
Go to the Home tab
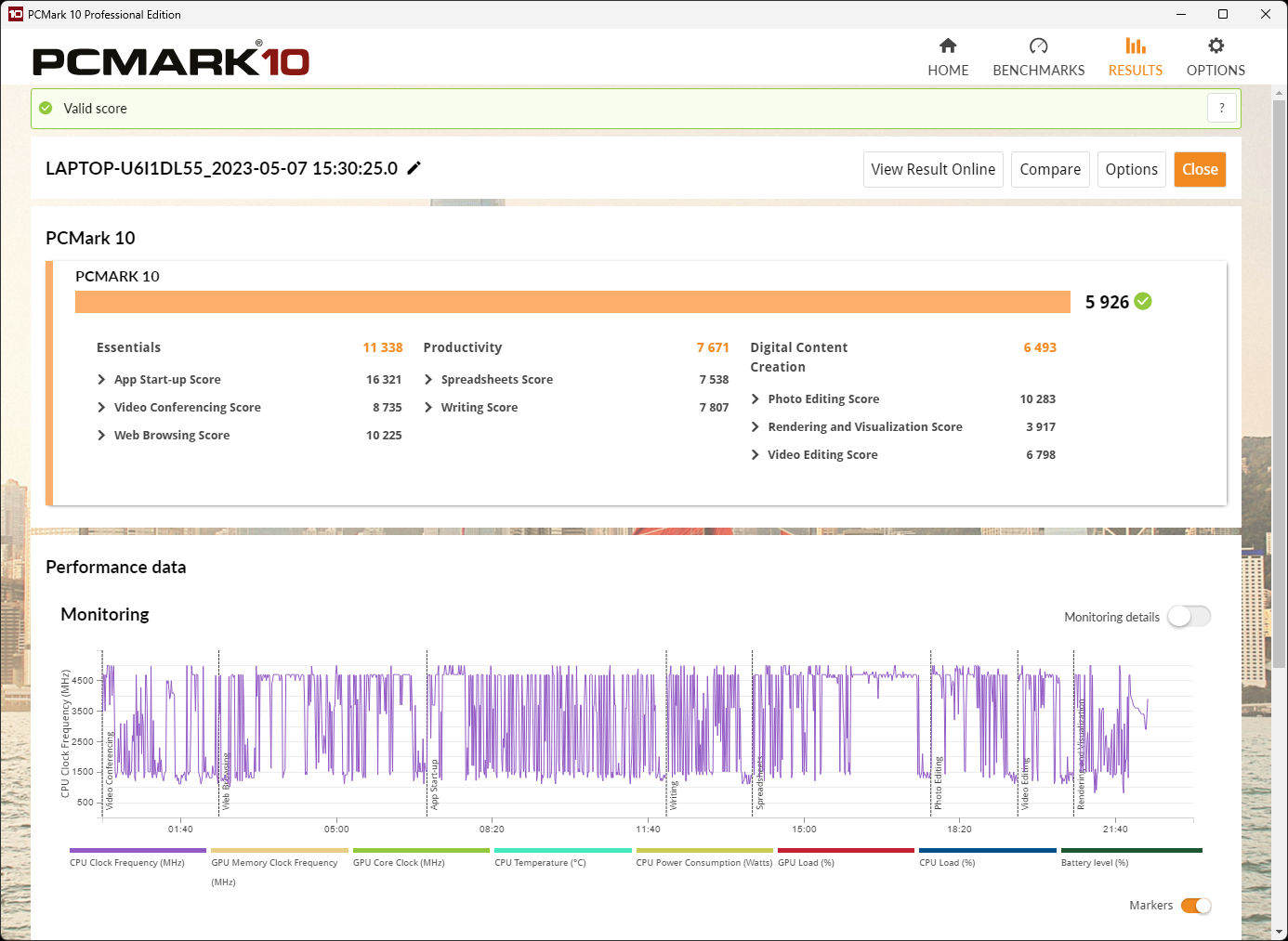pyautogui.click(x=948, y=58)
